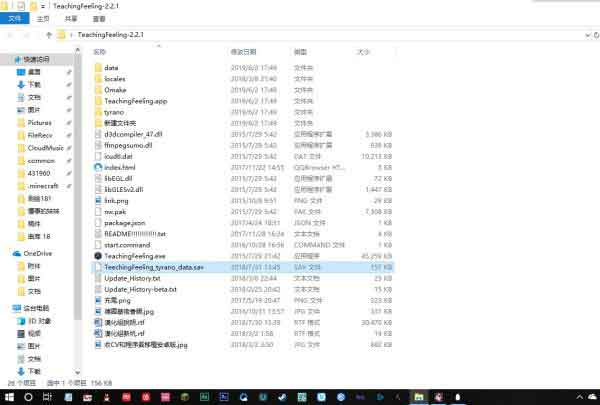This screenshot has width=600, height=405.
Task: Click the navigation pane scroll-down arrow
Action: [77, 372]
